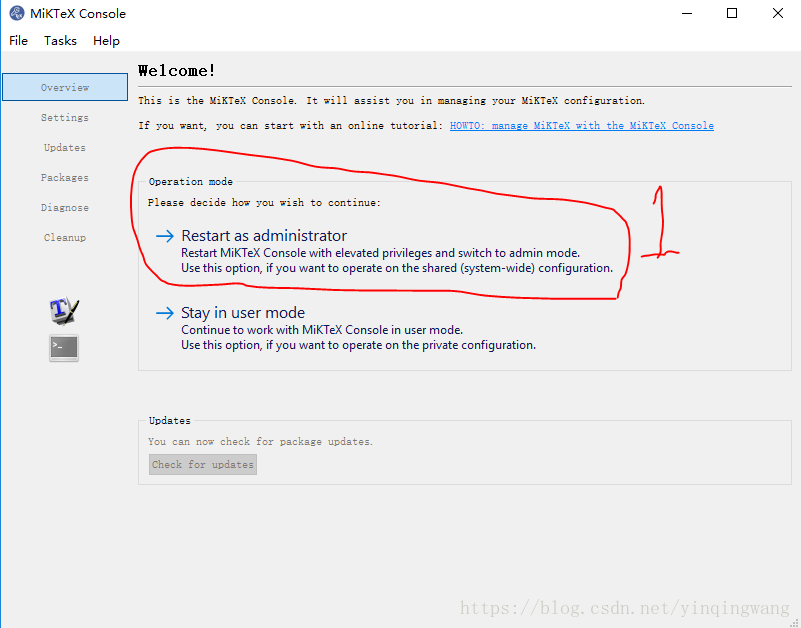Screen dimensions: 801x628
Task: Click the MiKTeX Console title bar logo
Action: click(17, 13)
